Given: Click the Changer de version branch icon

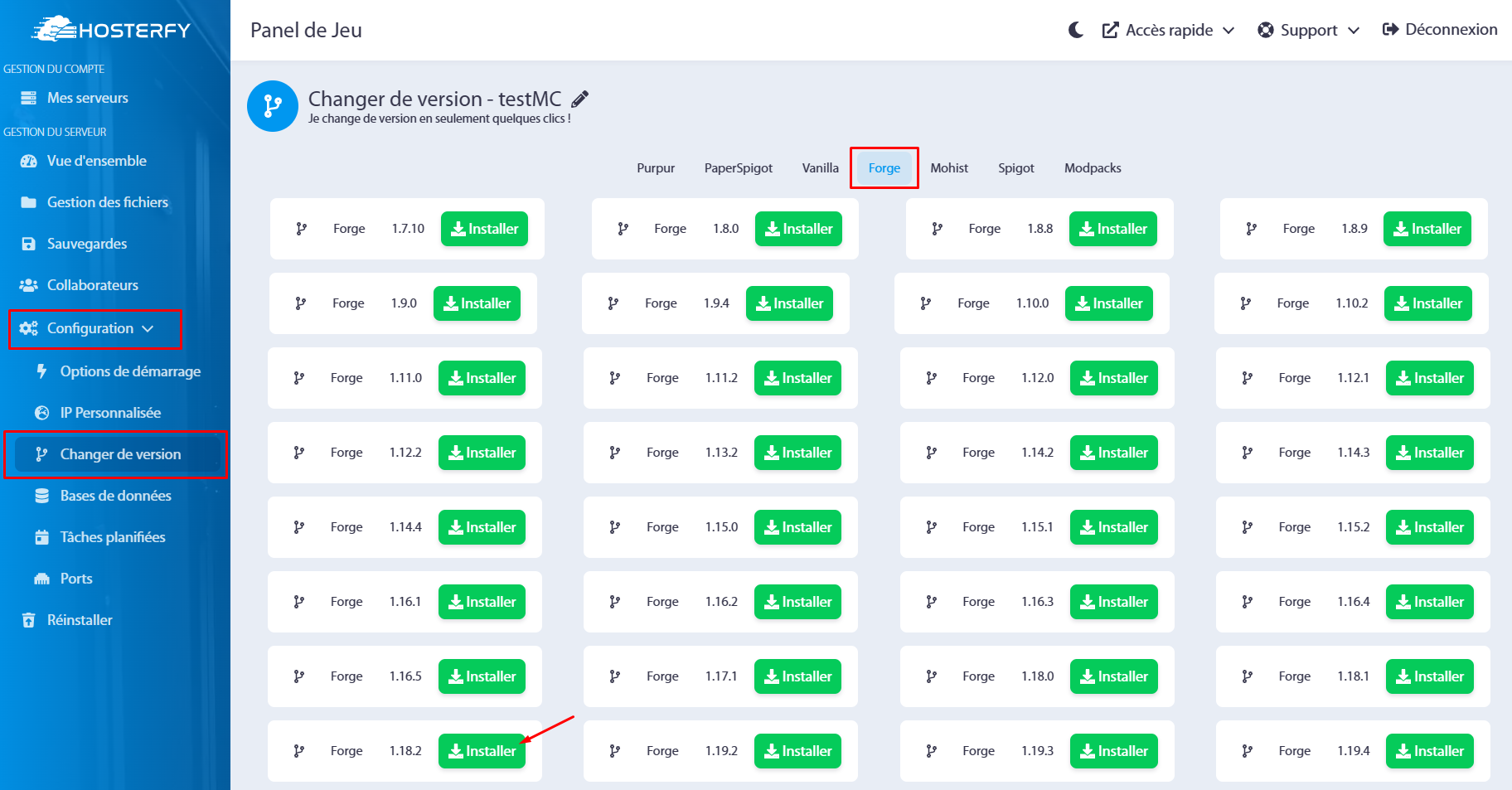Looking at the screenshot, I should coord(41,454).
